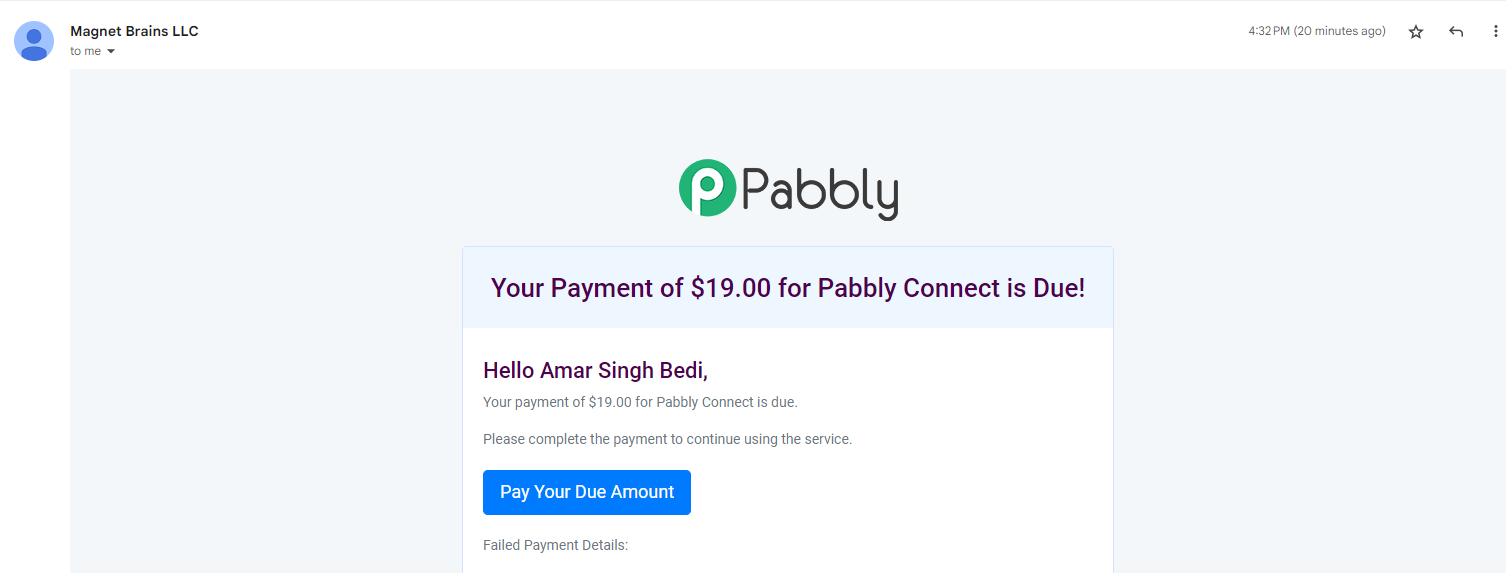Click the reply arrow icon
This screenshot has width=1511, height=573.
(1456, 32)
